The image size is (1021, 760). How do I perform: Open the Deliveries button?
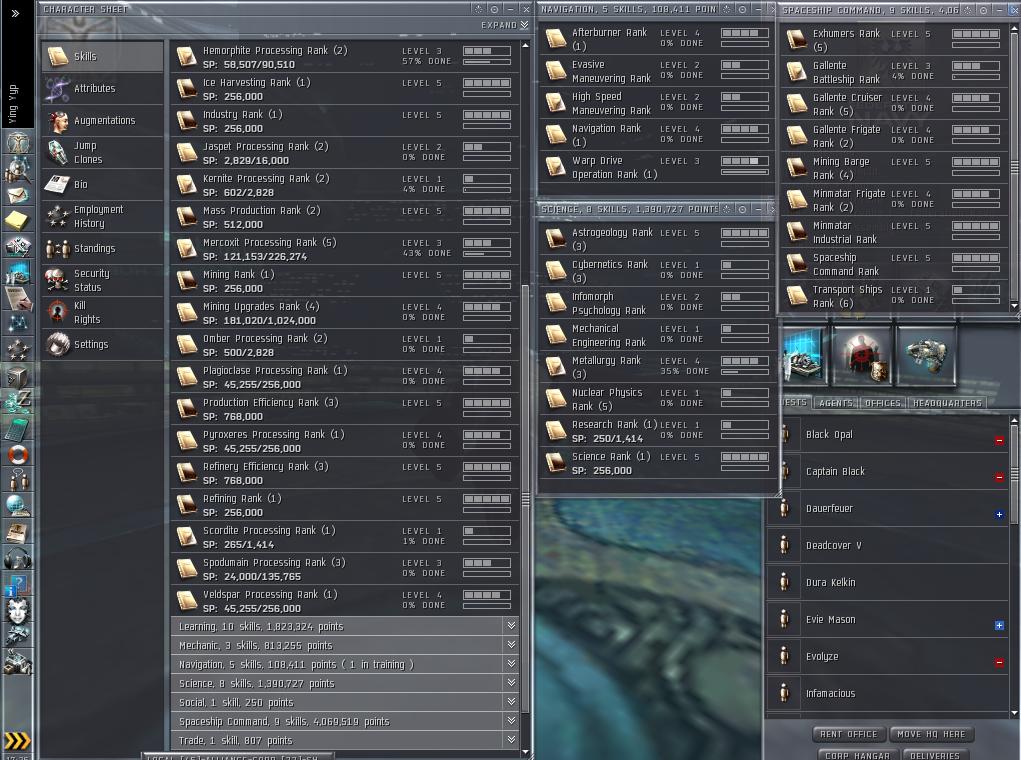click(934, 755)
